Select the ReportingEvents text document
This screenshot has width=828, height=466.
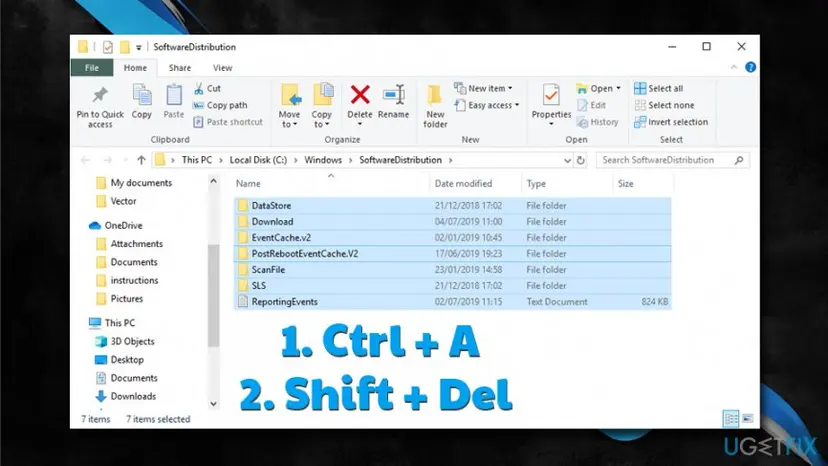click(x=453, y=302)
